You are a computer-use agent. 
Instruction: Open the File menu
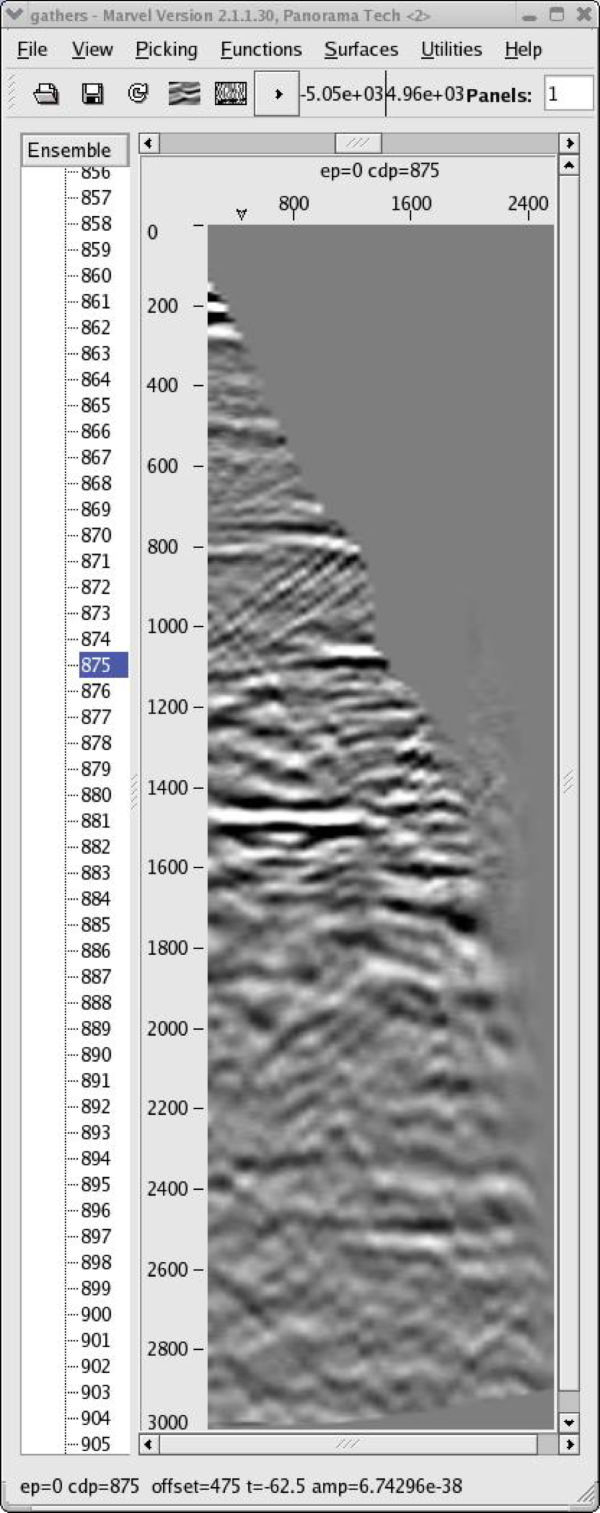[x=32, y=49]
